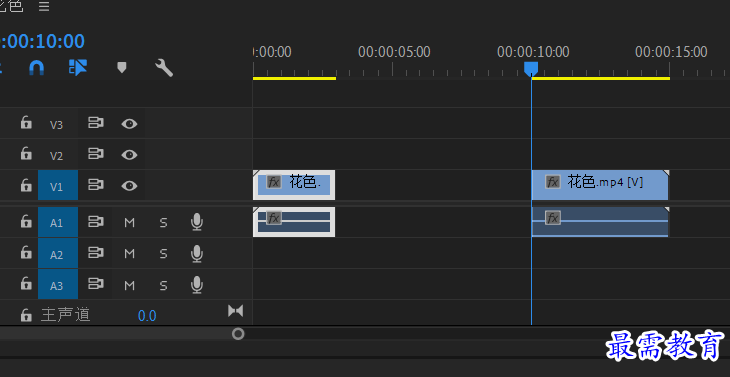Click the Linked Selection icon
The width and height of the screenshot is (730, 377).
coord(78,67)
